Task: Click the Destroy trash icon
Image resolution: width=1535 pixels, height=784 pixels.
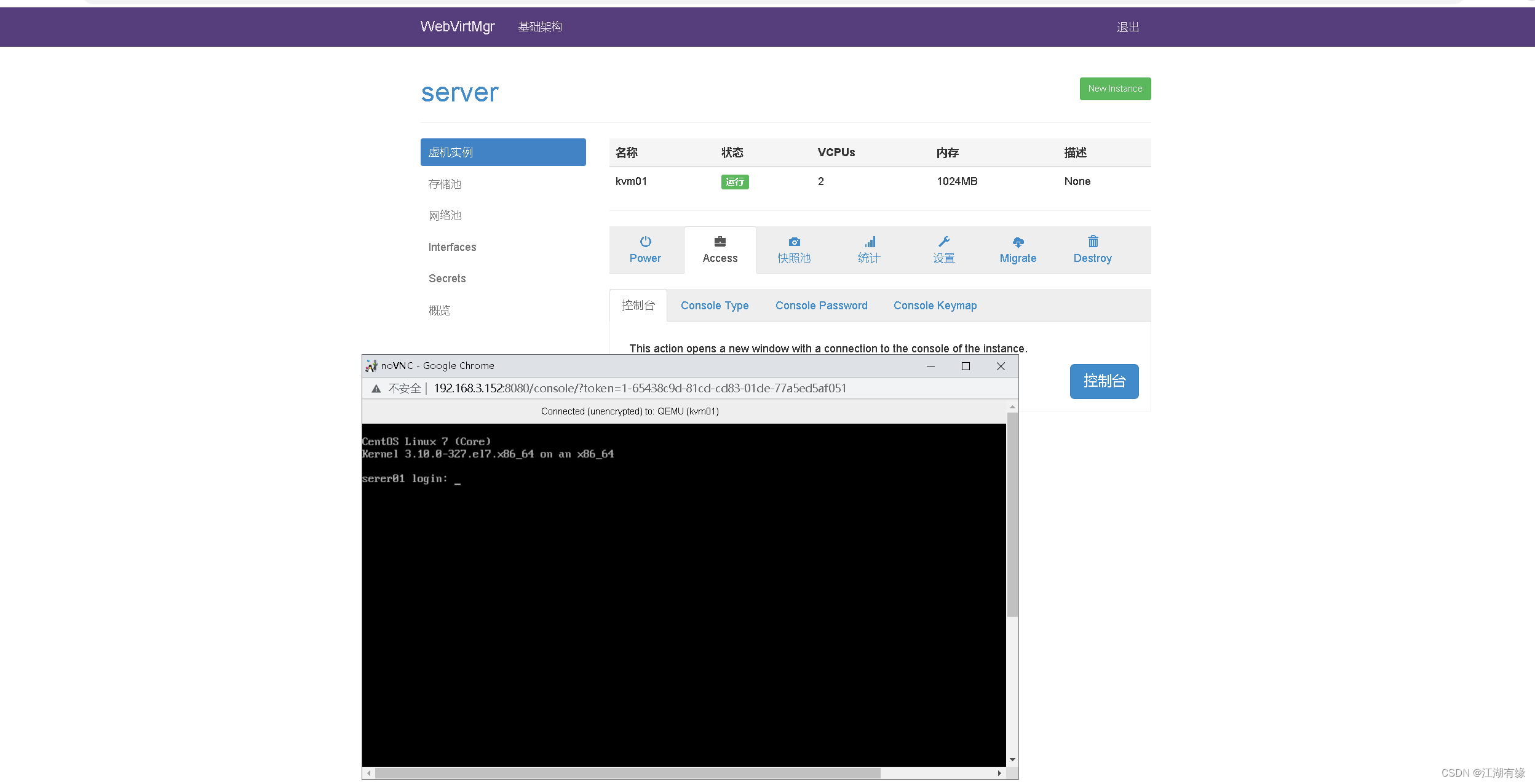Action: click(1092, 242)
